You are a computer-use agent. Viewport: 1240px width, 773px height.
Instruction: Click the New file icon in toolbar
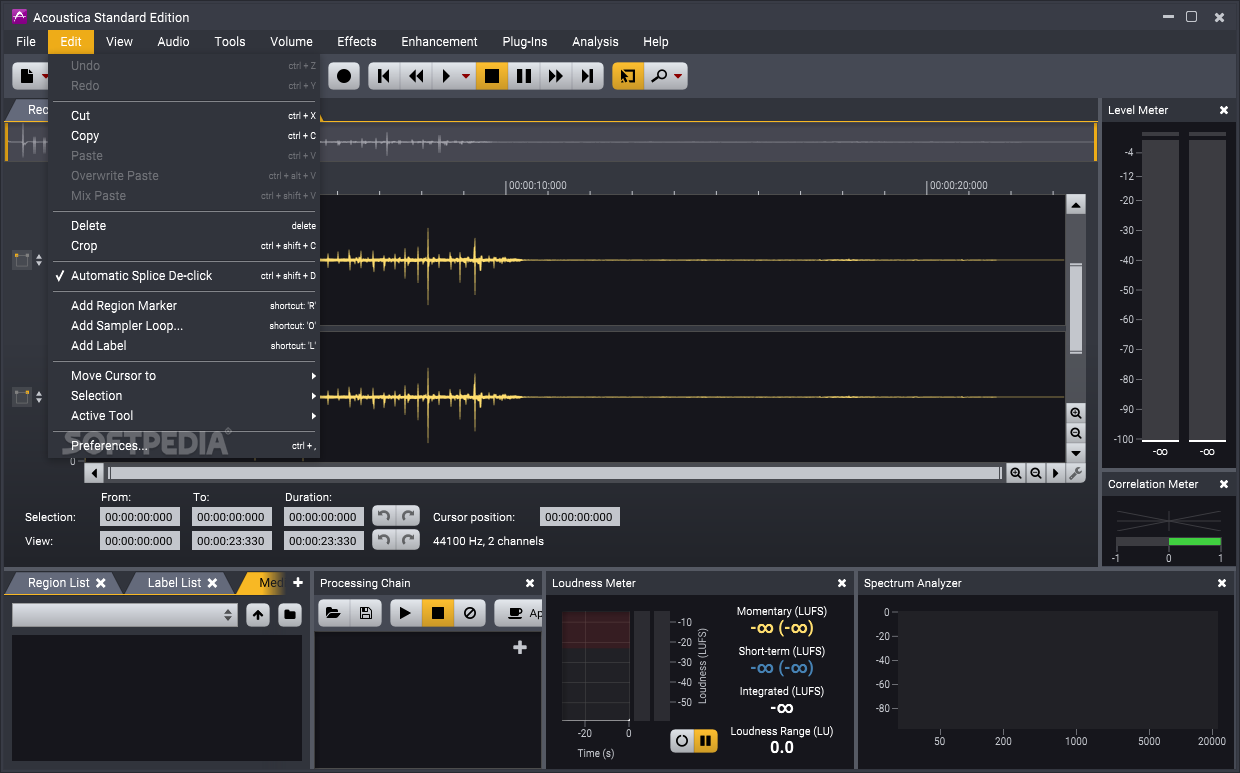28,76
